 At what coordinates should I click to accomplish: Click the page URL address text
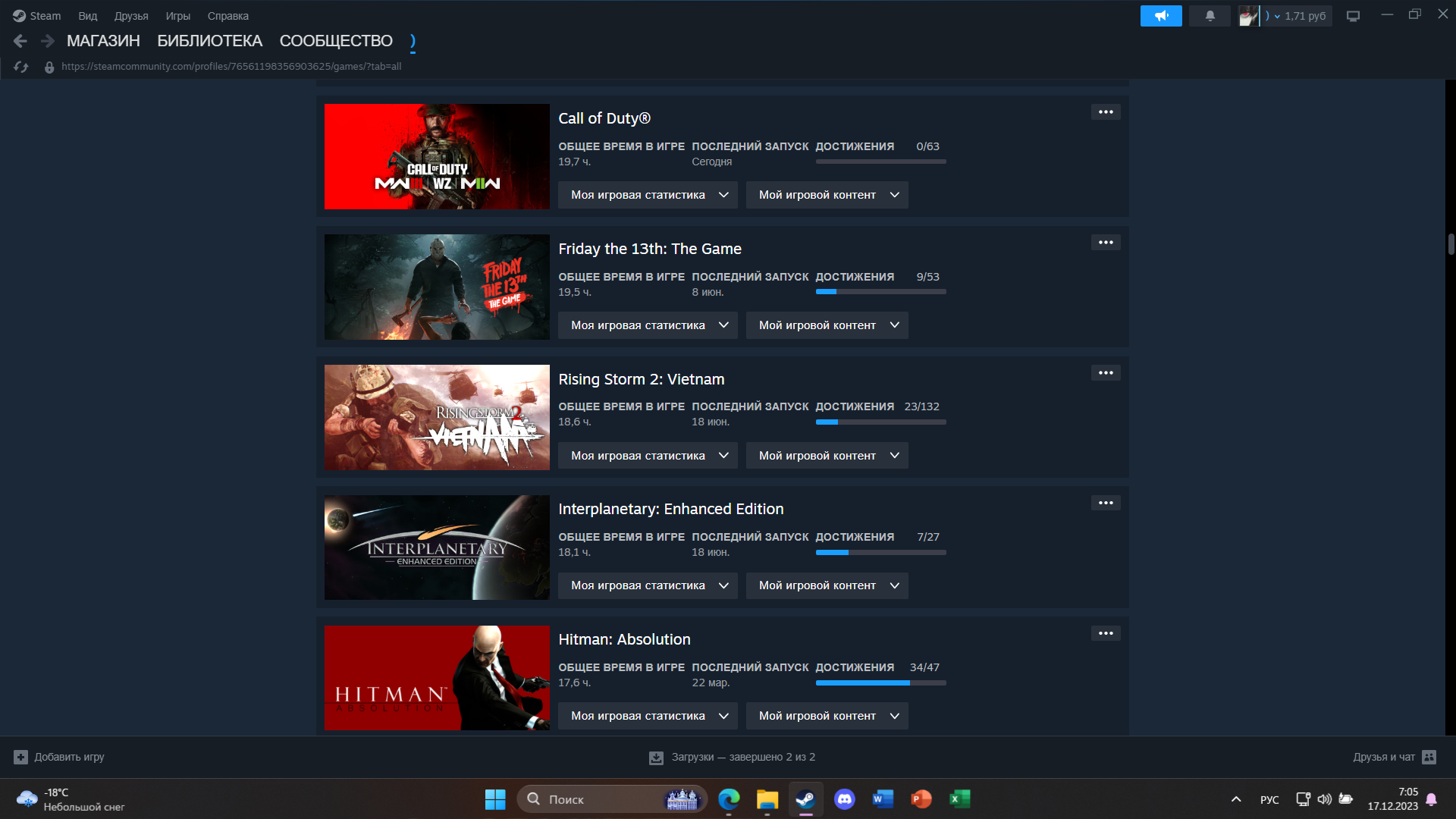tap(231, 67)
